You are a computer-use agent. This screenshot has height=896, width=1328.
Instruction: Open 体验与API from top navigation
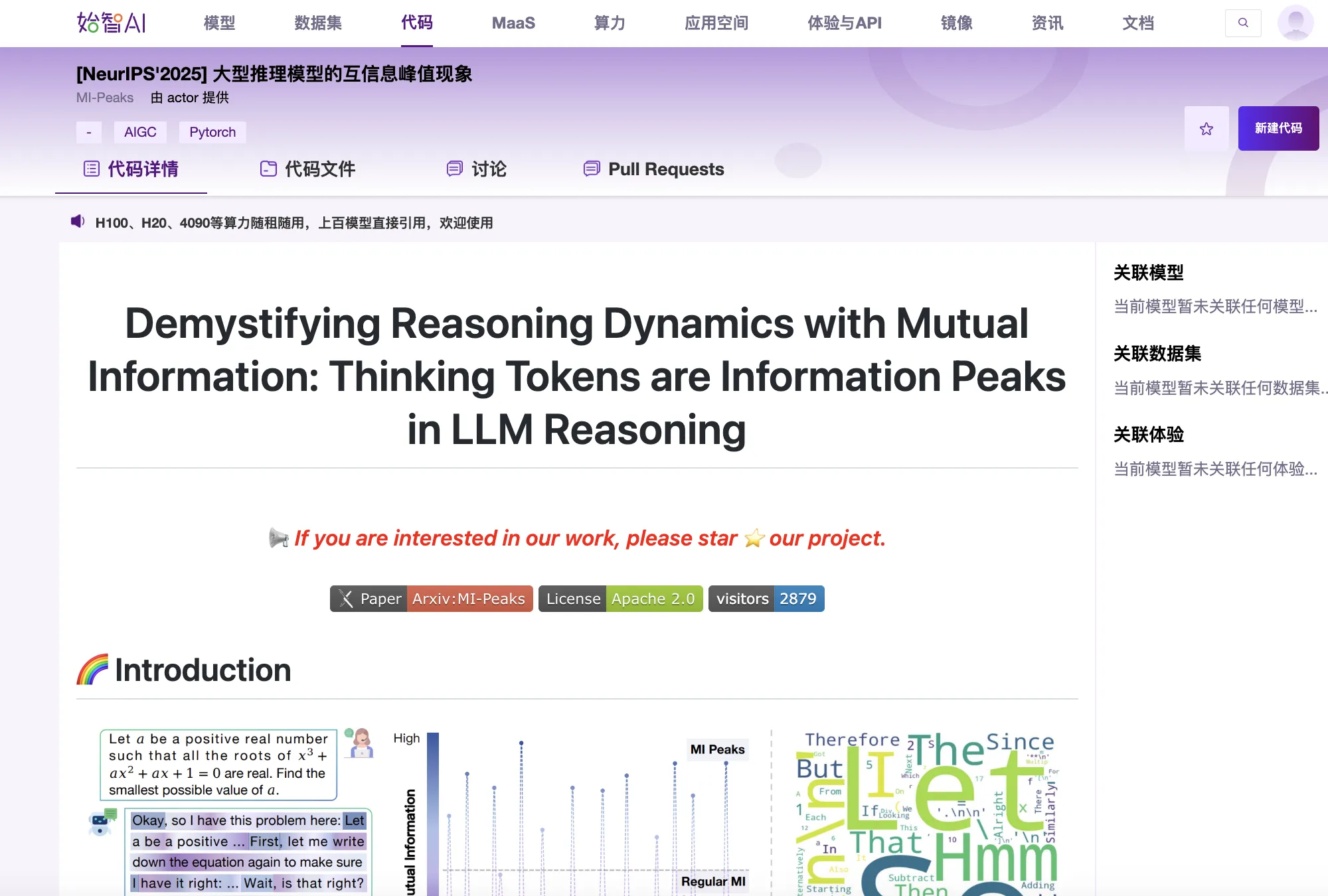(x=844, y=23)
